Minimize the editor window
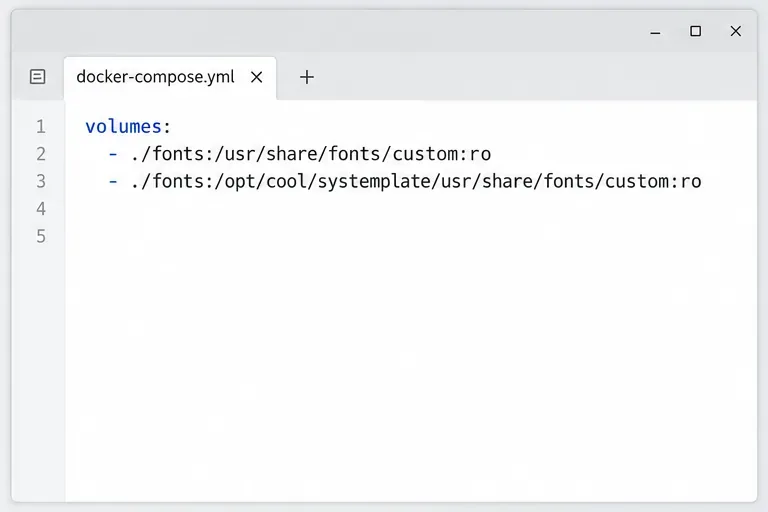The height and width of the screenshot is (512, 768). click(655, 32)
